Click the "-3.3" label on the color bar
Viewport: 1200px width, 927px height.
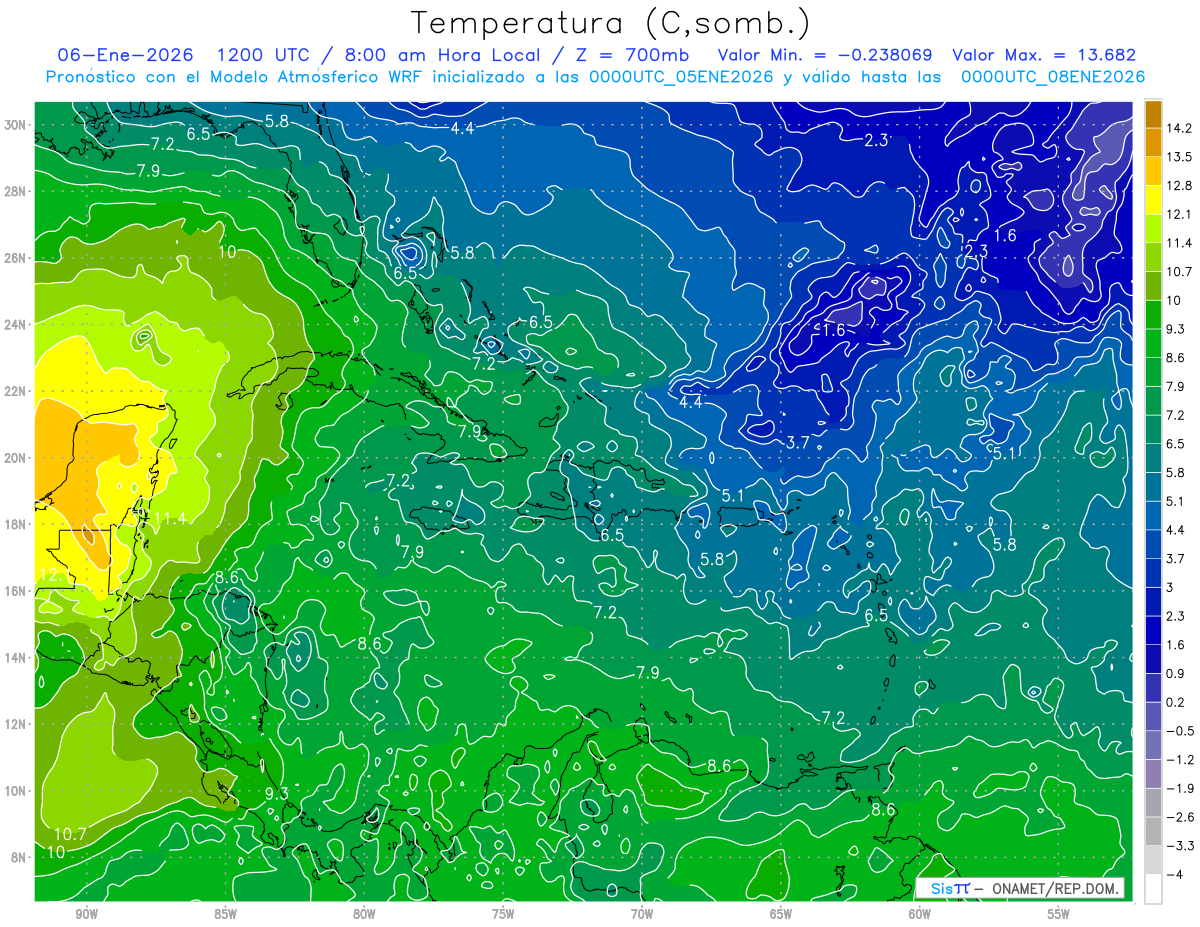click(x=1179, y=846)
